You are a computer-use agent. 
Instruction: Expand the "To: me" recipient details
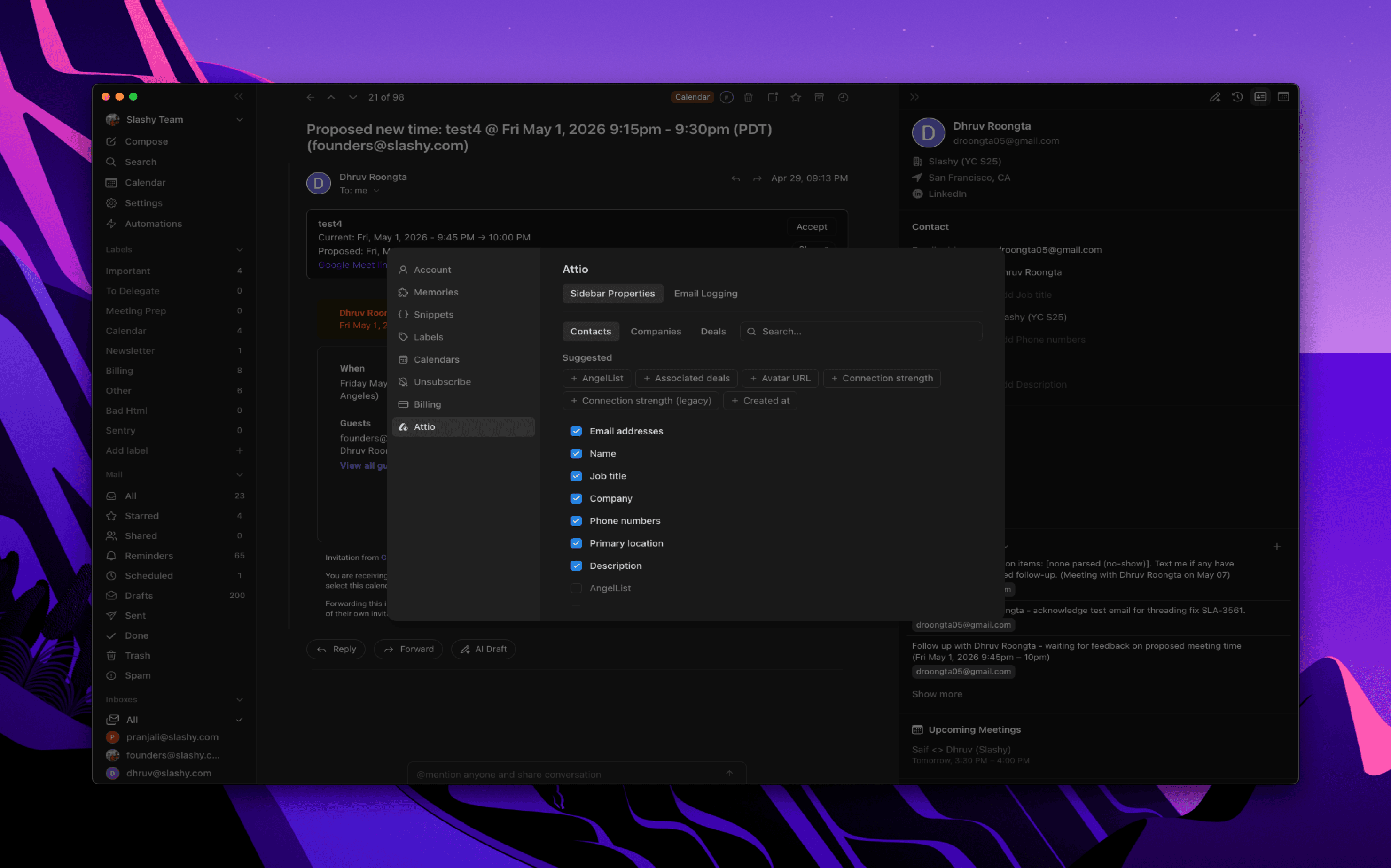[376, 191]
